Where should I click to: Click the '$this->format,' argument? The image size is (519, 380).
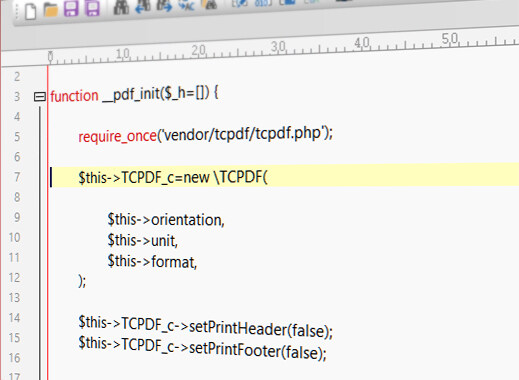pyautogui.click(x=152, y=261)
